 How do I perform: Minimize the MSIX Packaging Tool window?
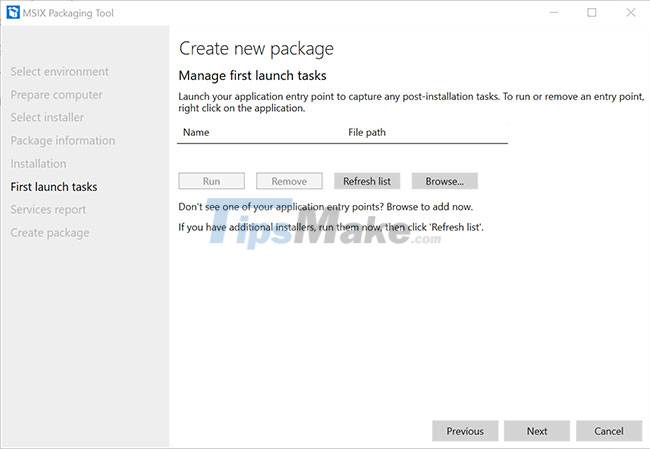[x=553, y=12]
